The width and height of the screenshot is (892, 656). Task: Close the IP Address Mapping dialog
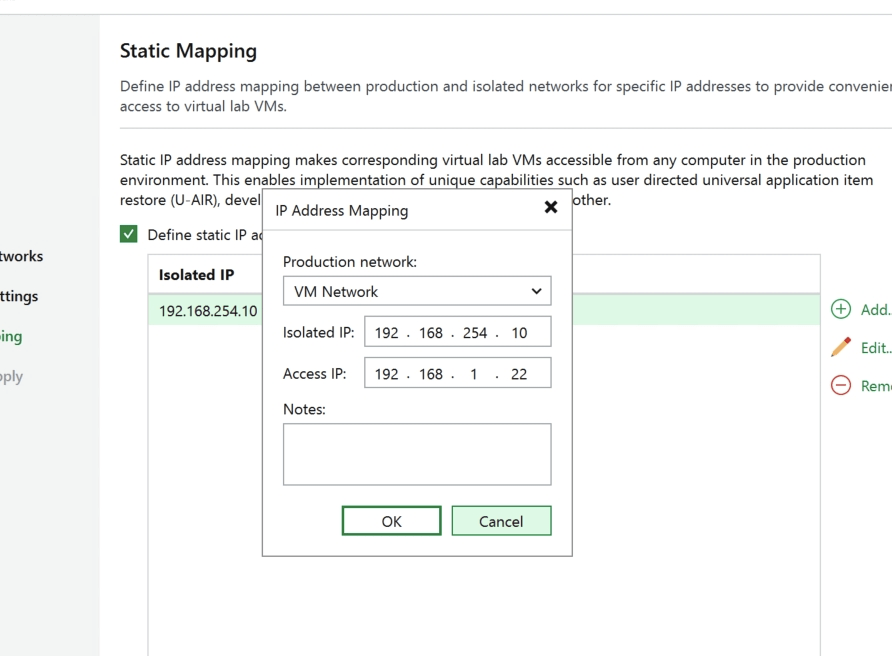pos(551,207)
